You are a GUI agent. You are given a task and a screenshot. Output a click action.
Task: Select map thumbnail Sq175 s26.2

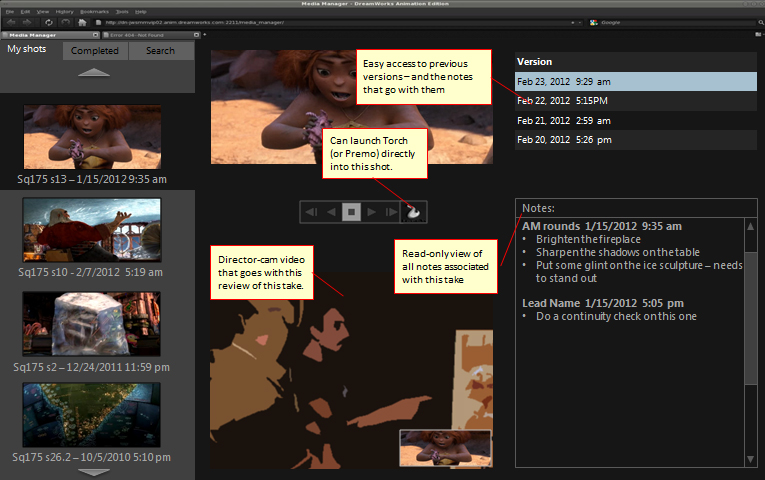pos(91,415)
